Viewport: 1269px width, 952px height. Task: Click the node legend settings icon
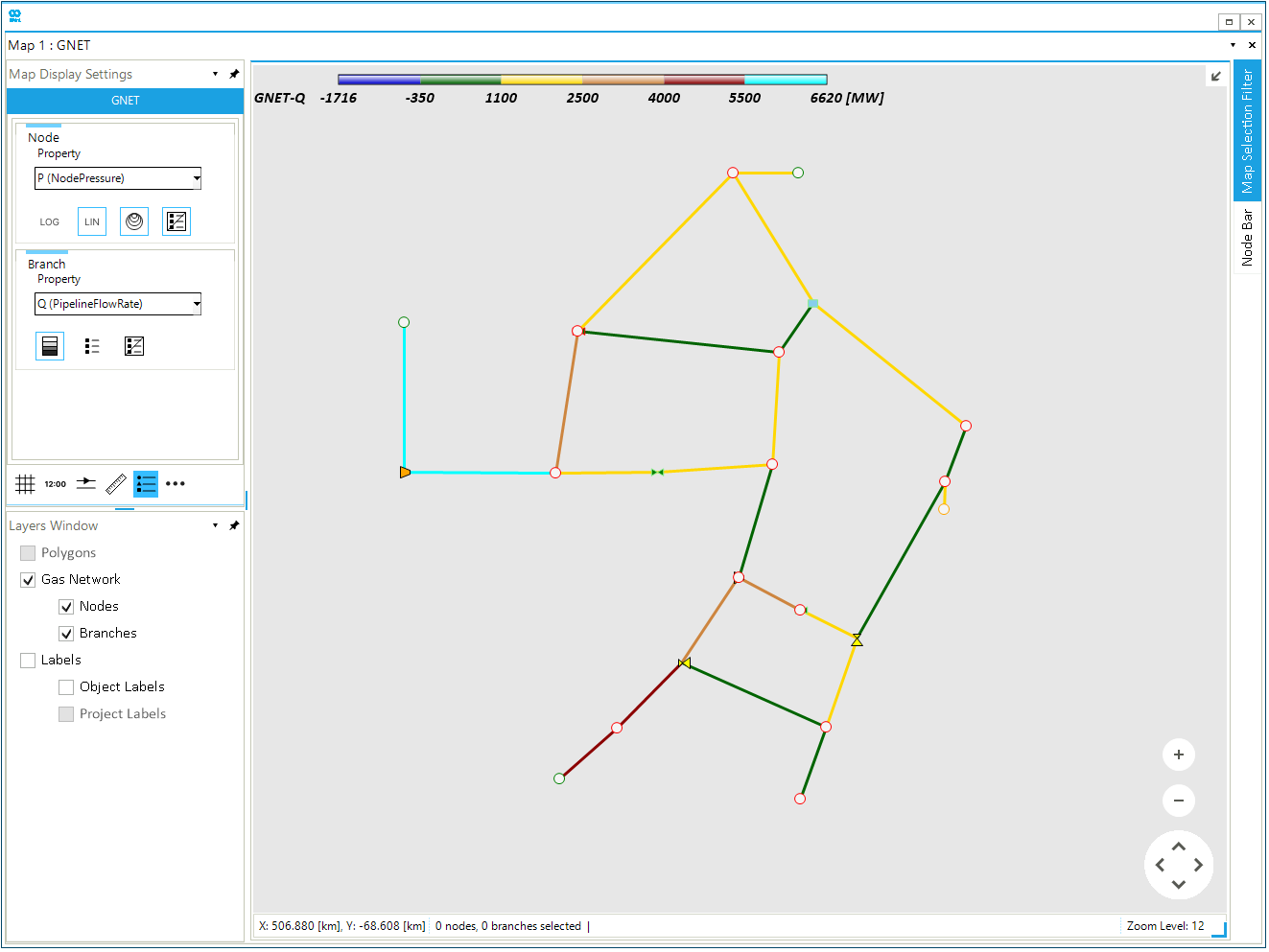(176, 221)
